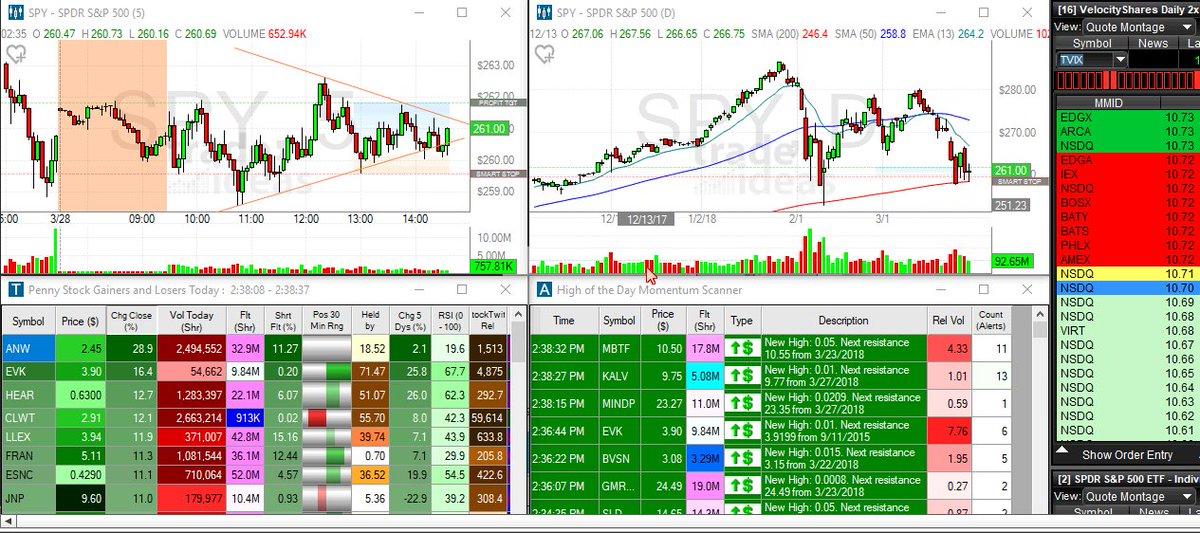Click the yellow NSDQ 10.71 row

coord(1128,272)
